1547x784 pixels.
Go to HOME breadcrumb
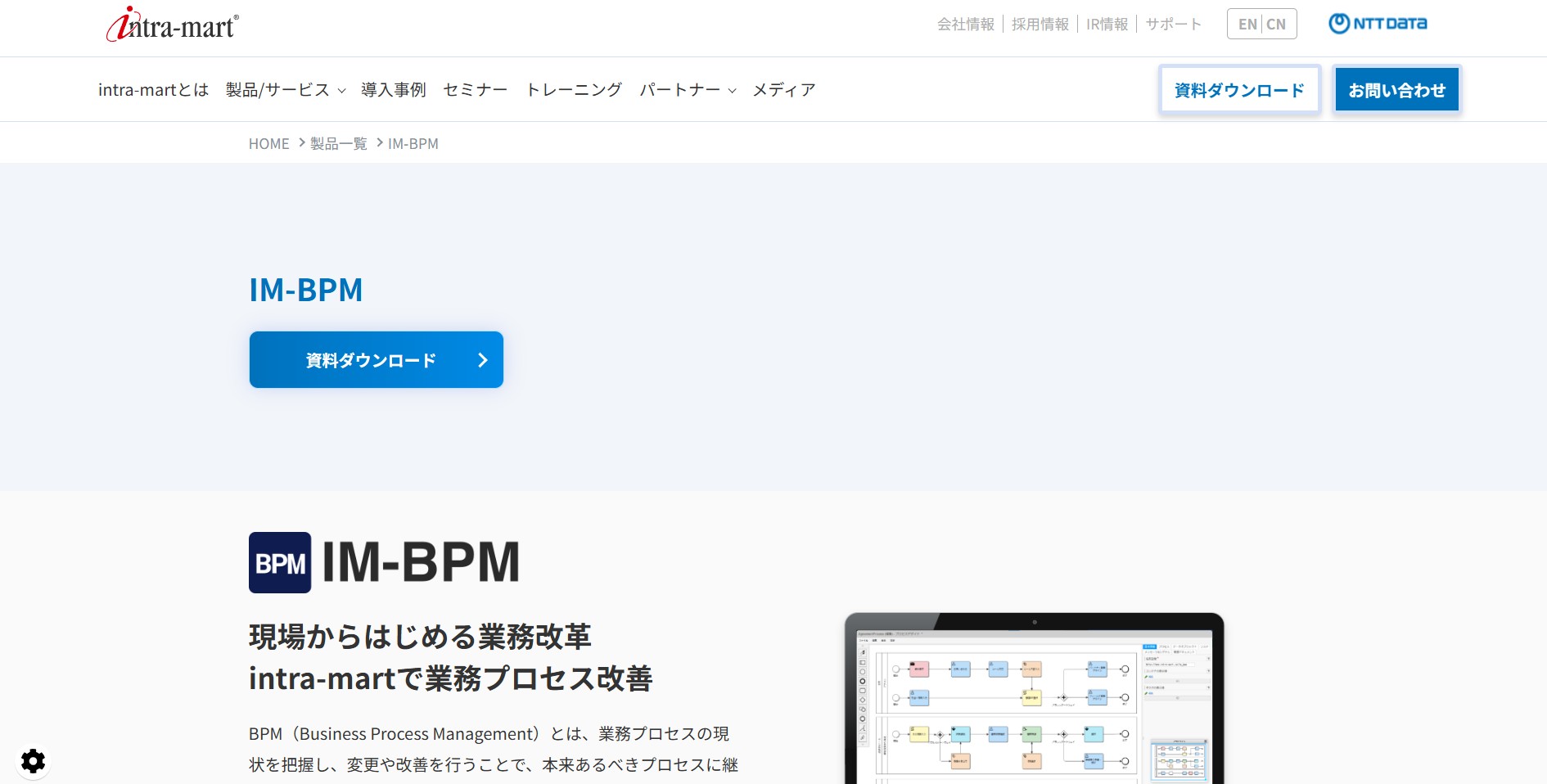(x=268, y=144)
